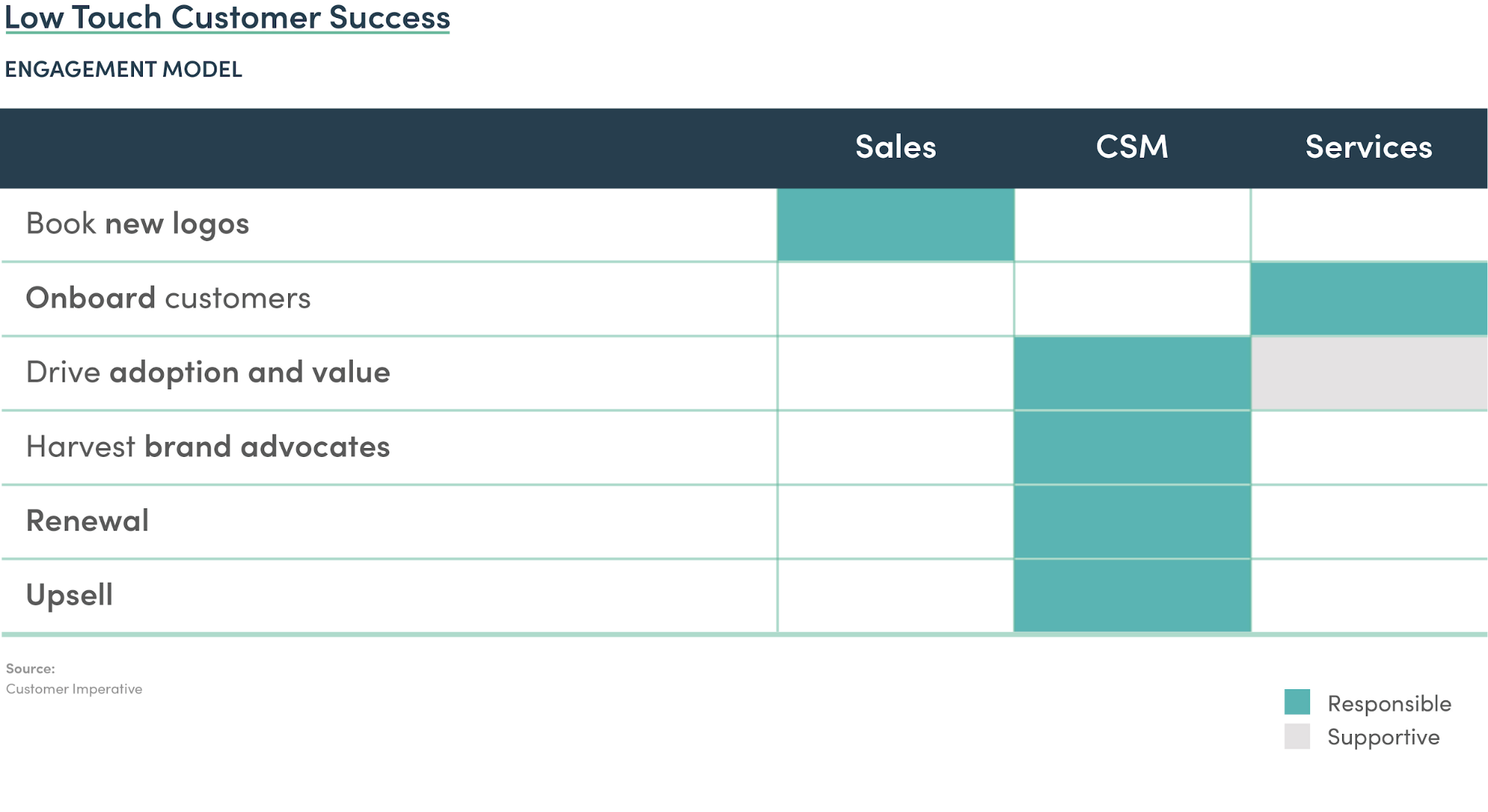Click the teal Services cell for Onboard customers
The height and width of the screenshot is (812, 1488).
click(x=1368, y=299)
